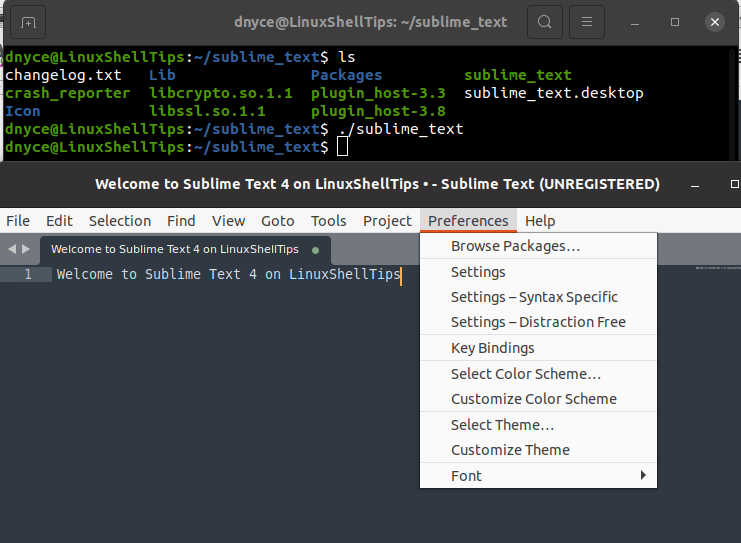Place cursor in the Welcome text line

pyautogui.click(x=228, y=274)
